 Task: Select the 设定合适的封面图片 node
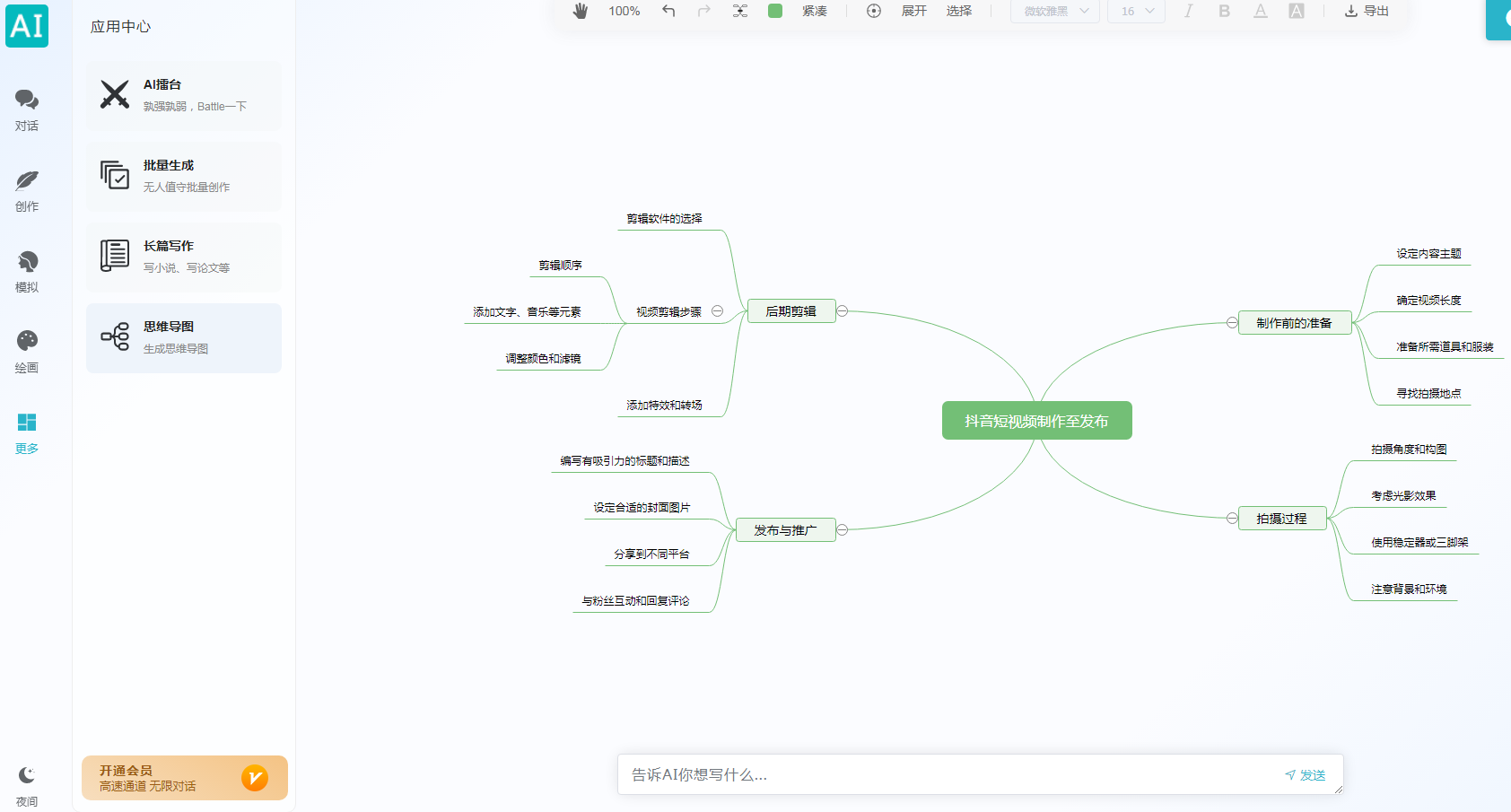click(642, 508)
